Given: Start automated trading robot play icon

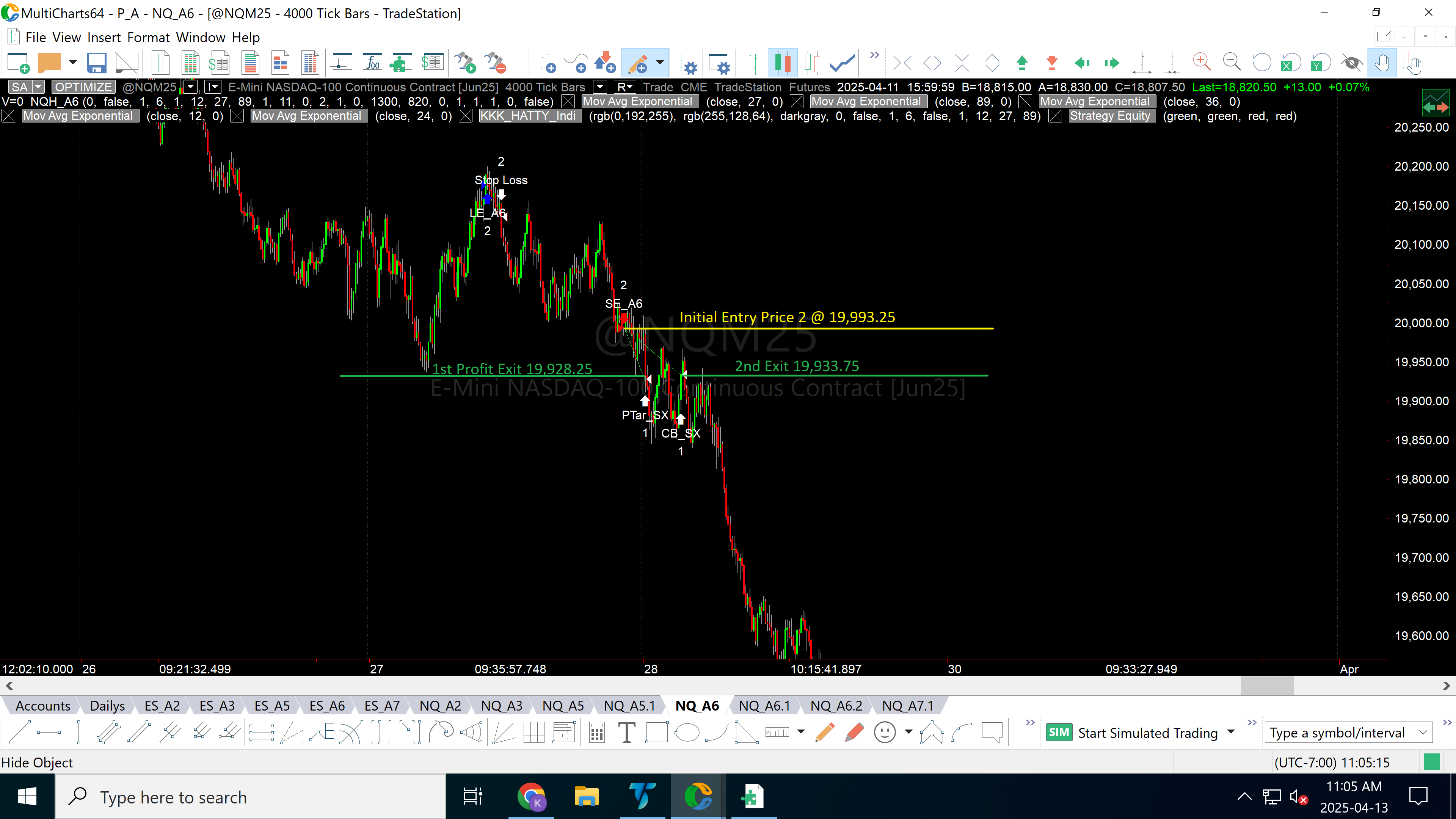Looking at the screenshot, I should (x=465, y=63).
